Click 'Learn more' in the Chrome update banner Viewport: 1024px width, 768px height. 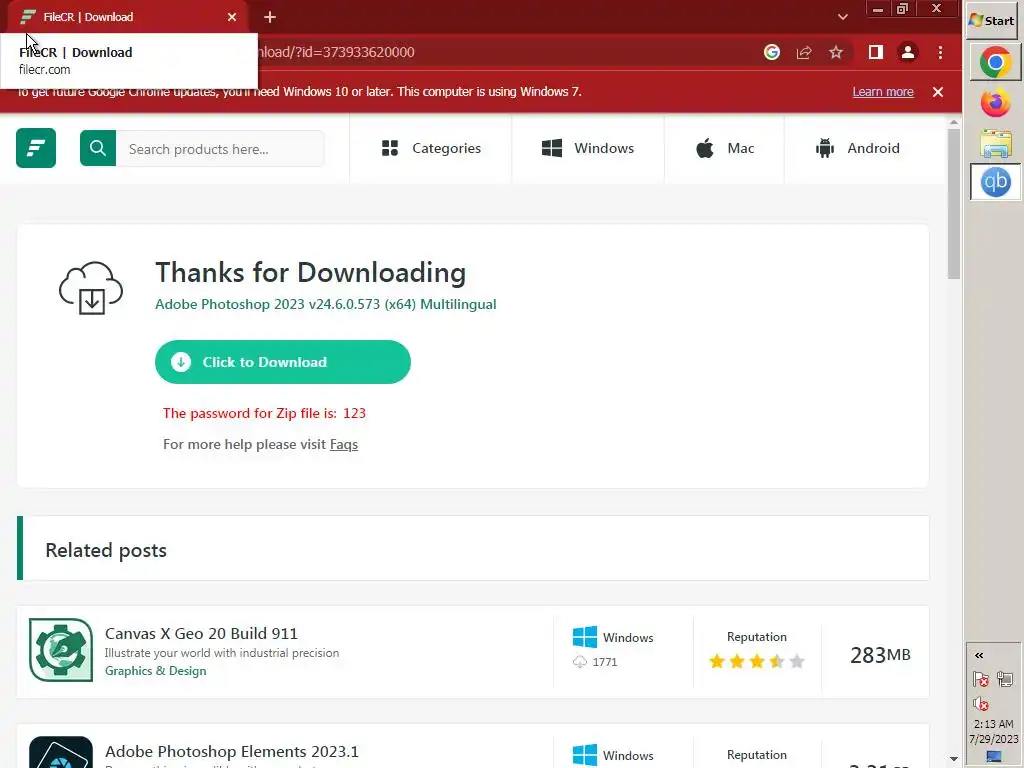883,92
